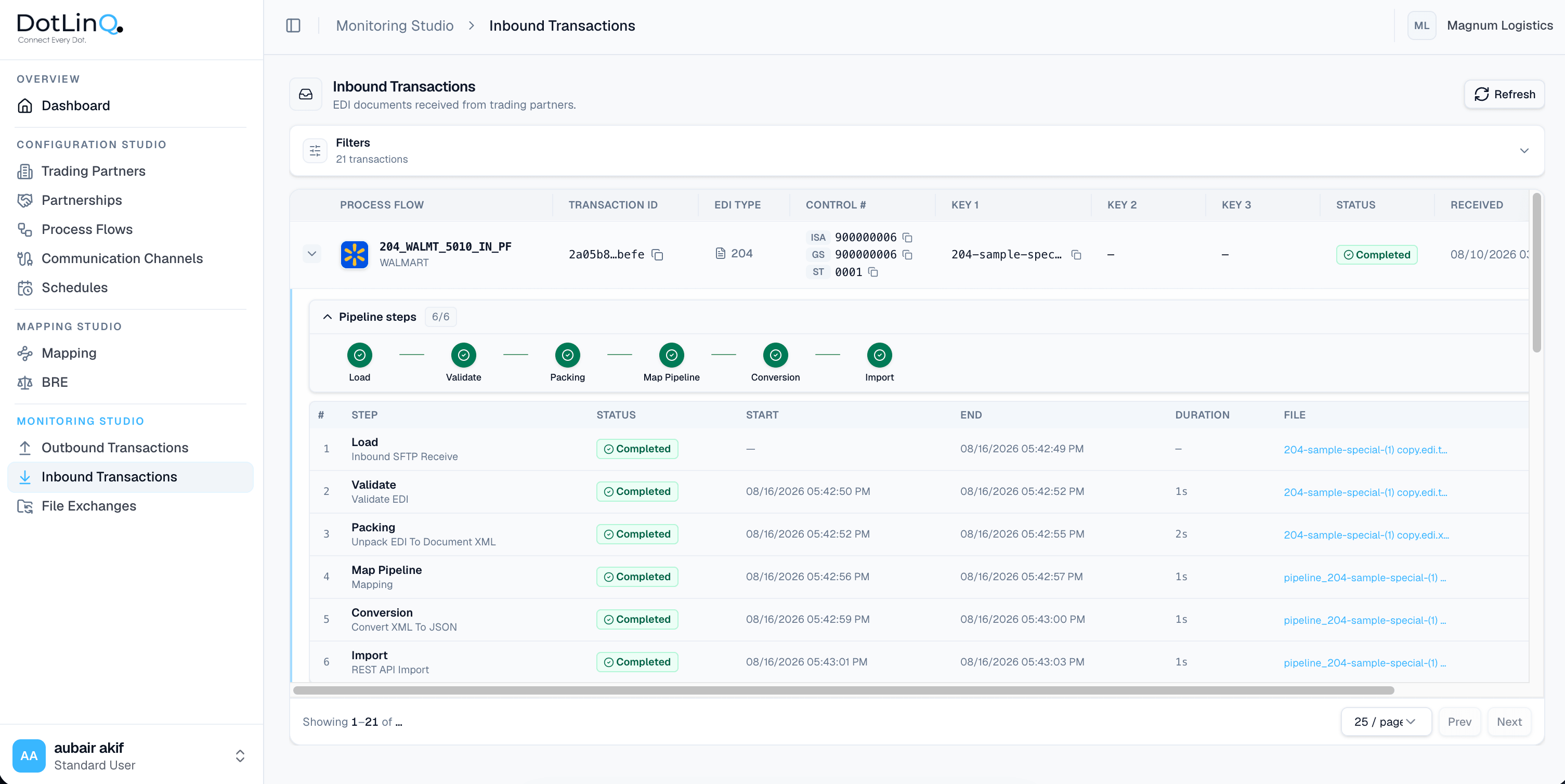Image resolution: width=1565 pixels, height=784 pixels.
Task: Open the Map Pipeline step file link
Action: 1364,577
